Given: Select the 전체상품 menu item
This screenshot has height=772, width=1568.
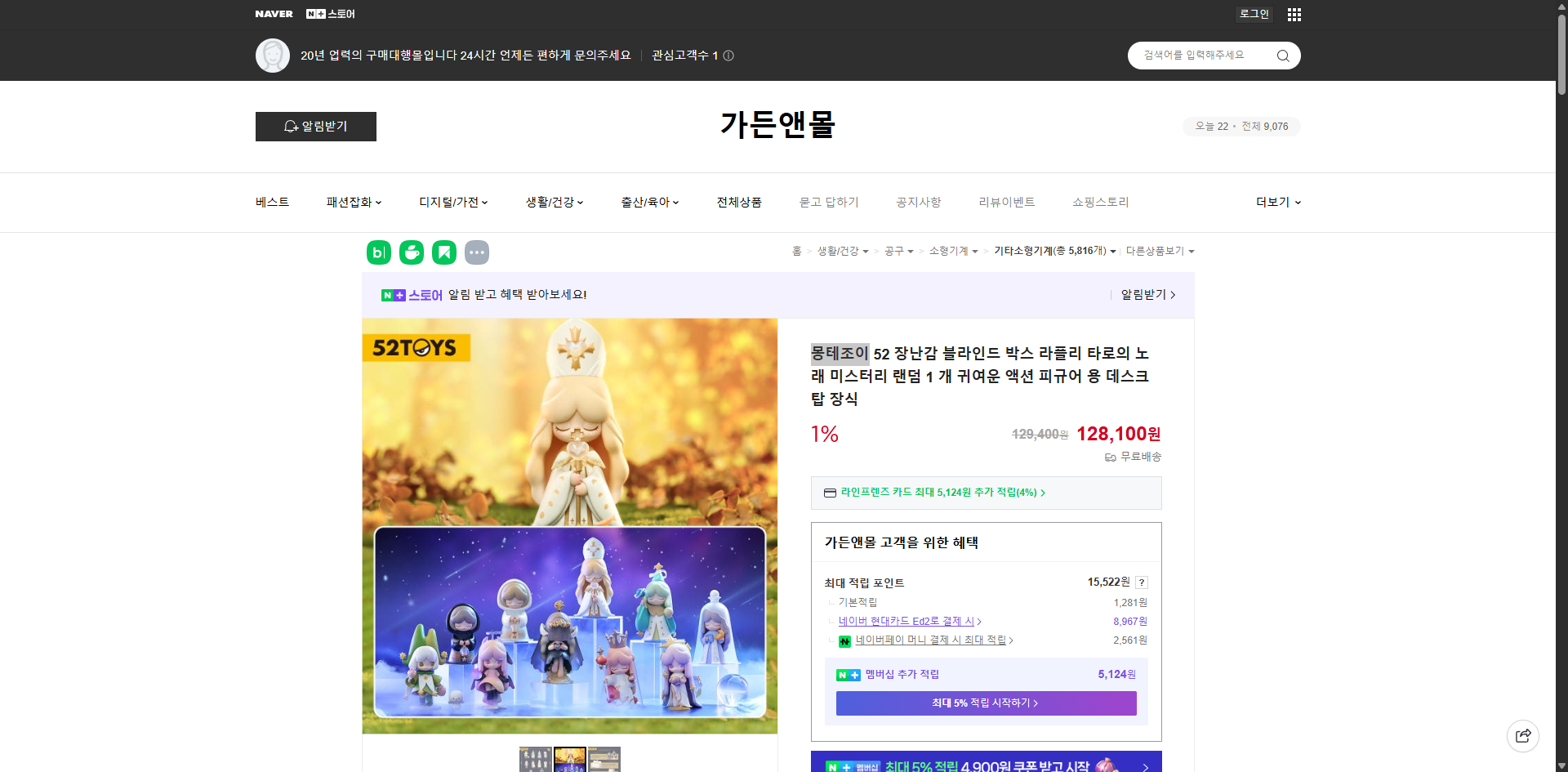Looking at the screenshot, I should (x=738, y=202).
